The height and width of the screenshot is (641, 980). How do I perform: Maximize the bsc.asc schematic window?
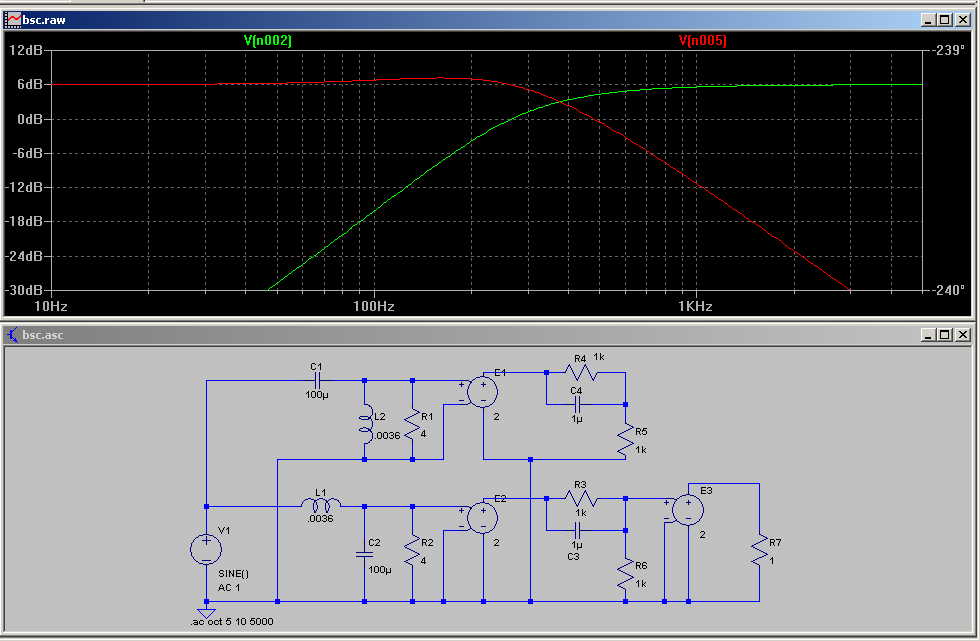point(944,335)
